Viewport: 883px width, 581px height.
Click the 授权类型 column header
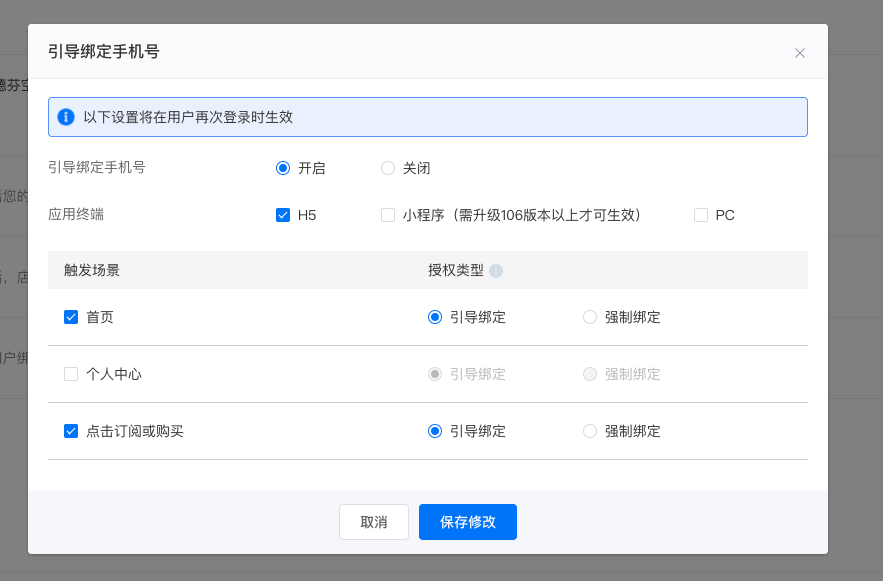point(456,270)
